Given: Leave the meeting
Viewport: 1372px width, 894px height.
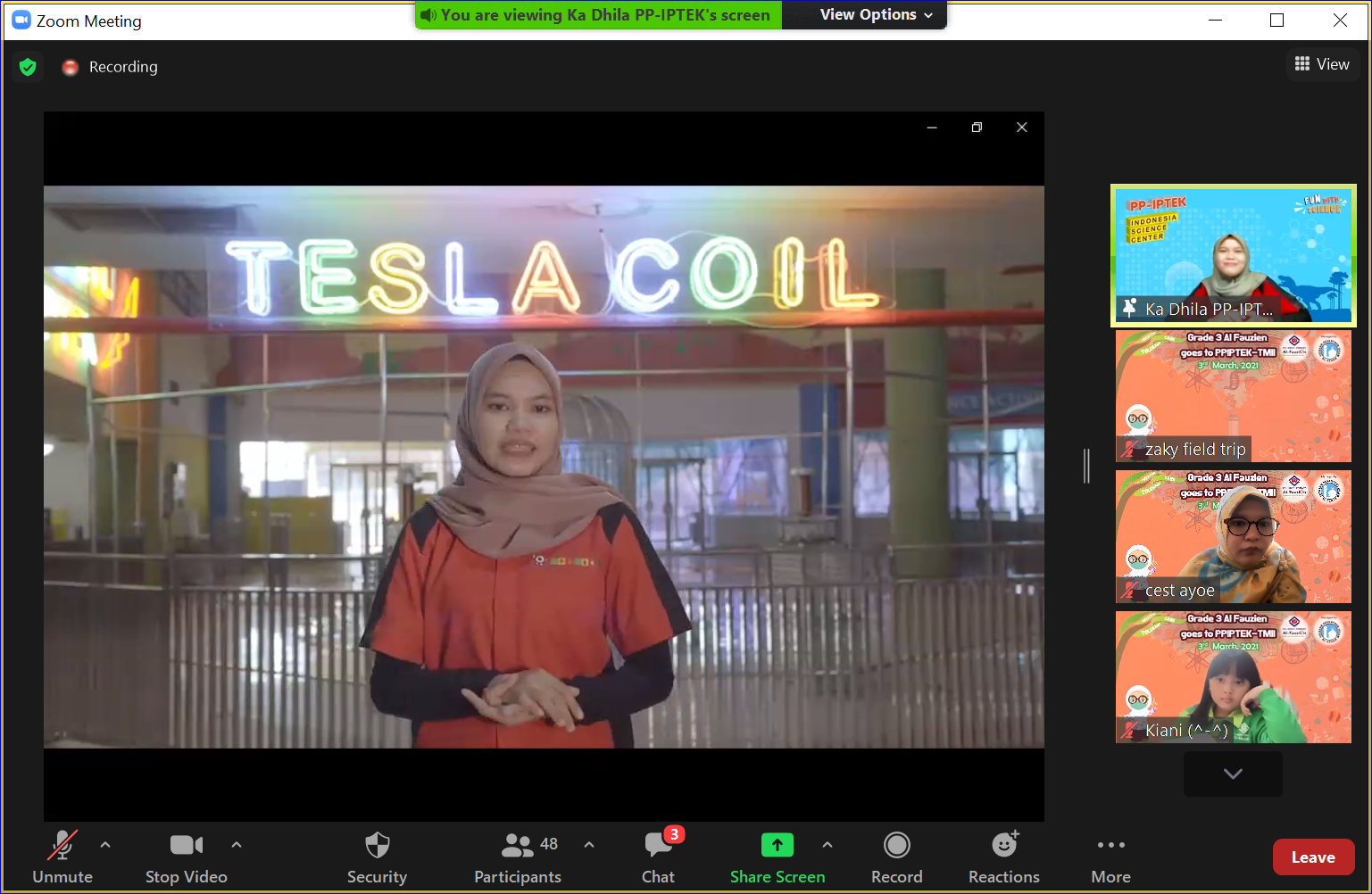Looking at the screenshot, I should (x=1313, y=857).
